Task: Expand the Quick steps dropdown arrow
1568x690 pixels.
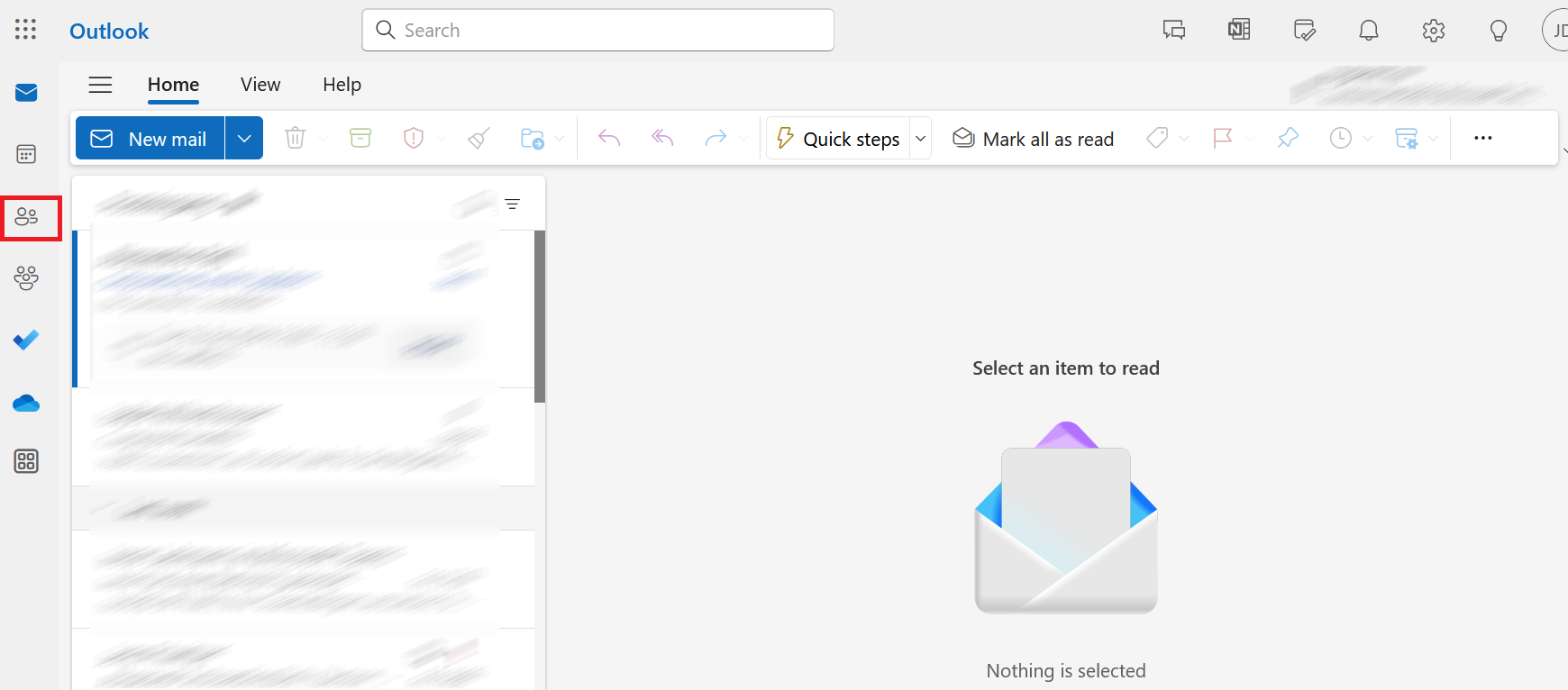Action: pos(920,139)
